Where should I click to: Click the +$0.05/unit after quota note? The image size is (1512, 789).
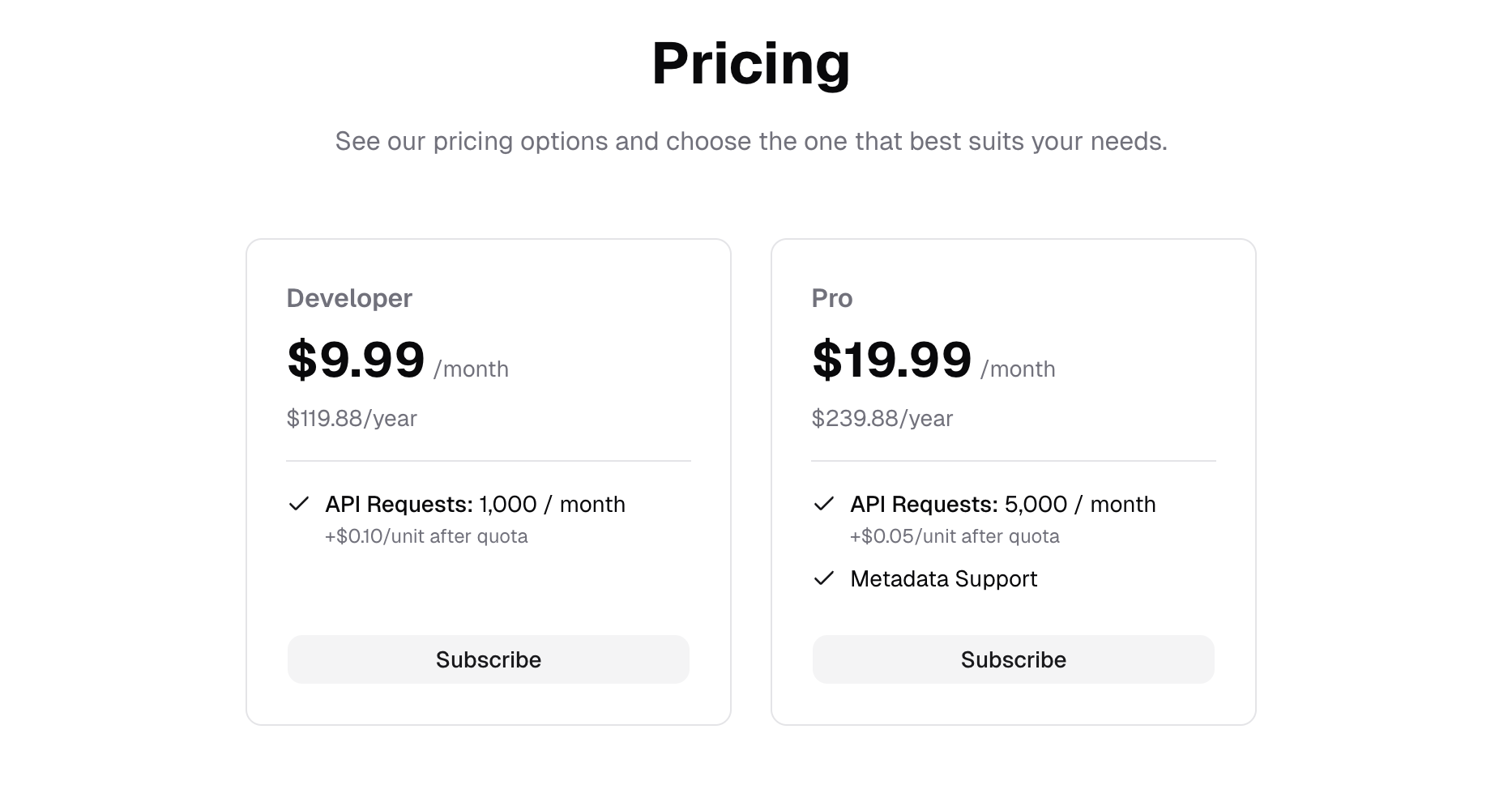point(955,535)
